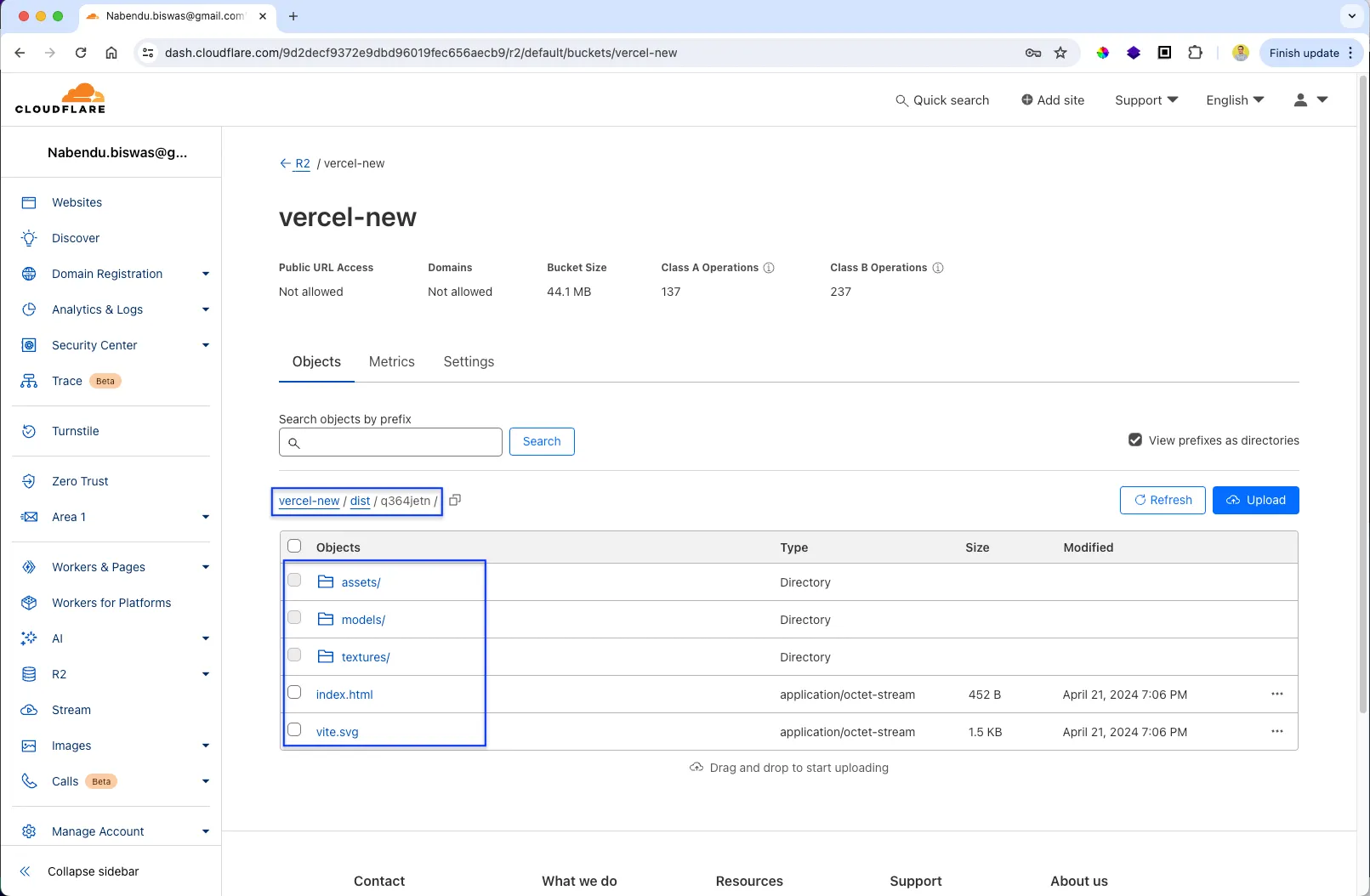
Task: Go to browser home page
Action: point(111,53)
